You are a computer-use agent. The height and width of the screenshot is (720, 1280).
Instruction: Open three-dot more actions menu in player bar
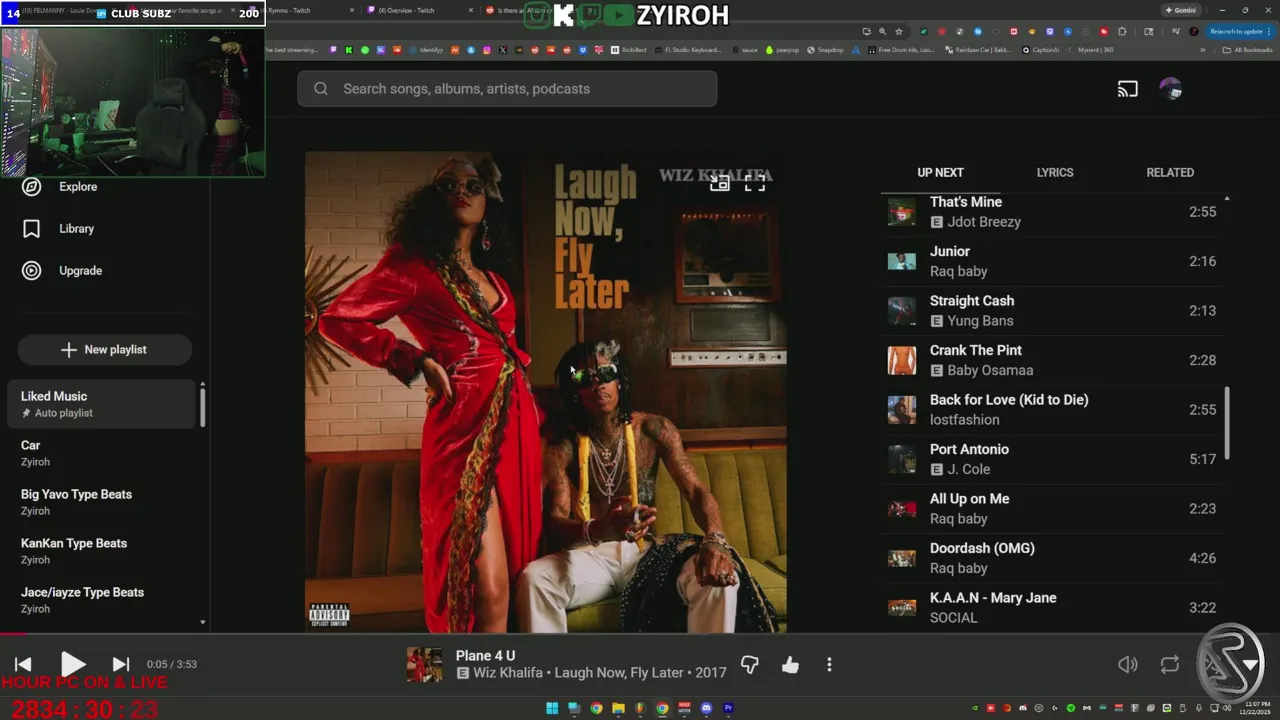tap(829, 665)
